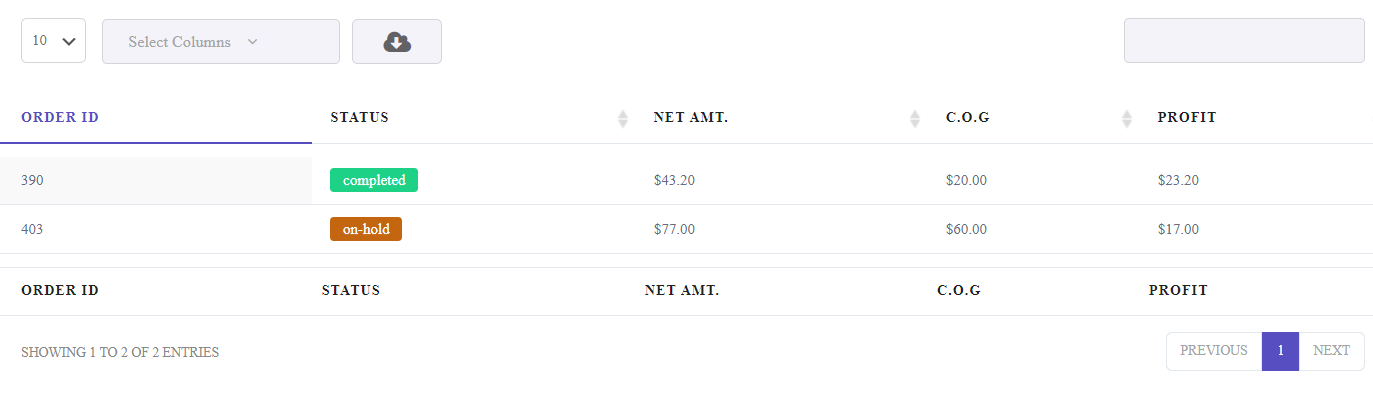The height and width of the screenshot is (402, 1373).
Task: Toggle sort arrows beside C.O.G column
Action: coord(1126,118)
